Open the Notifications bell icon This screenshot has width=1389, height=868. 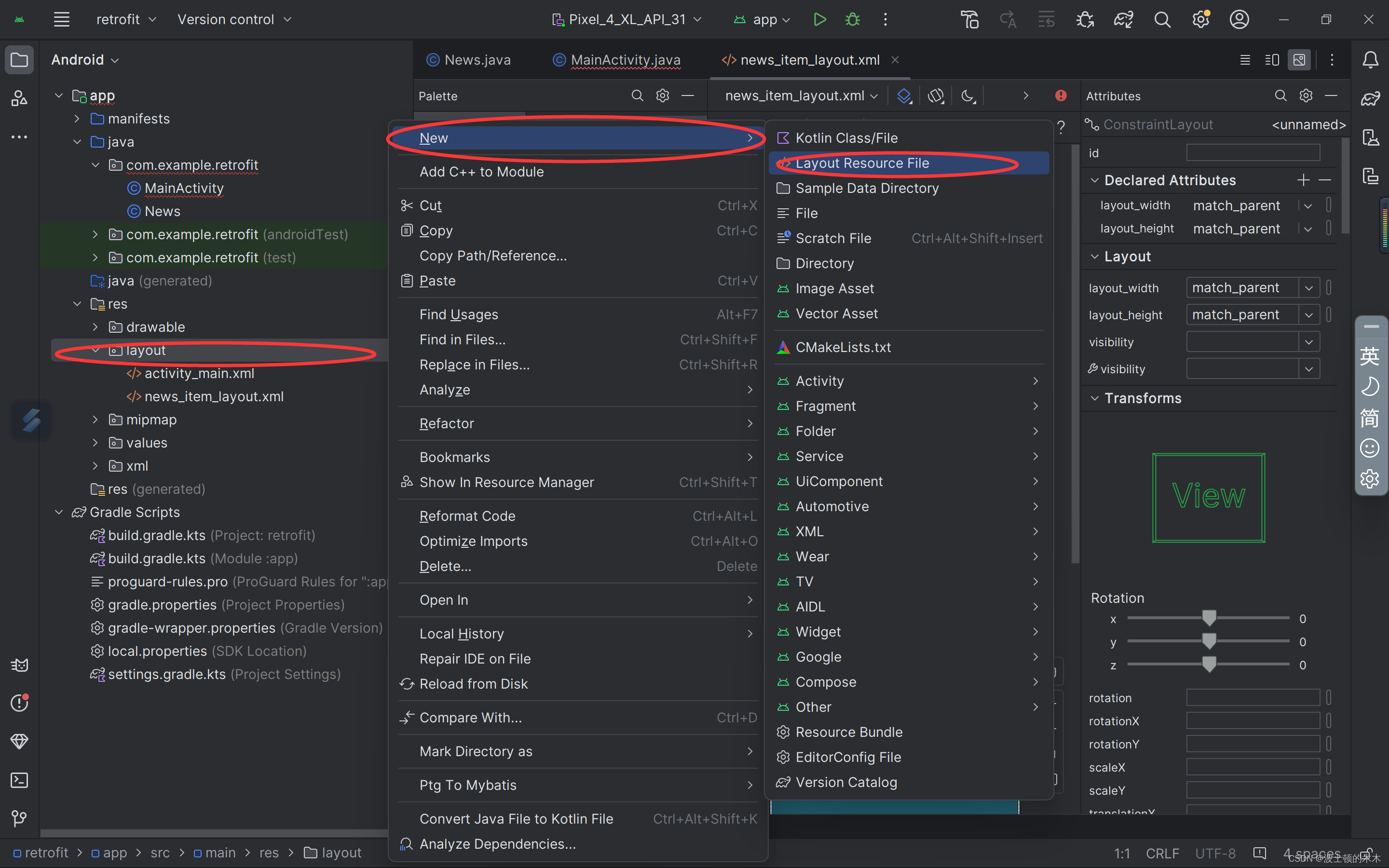click(x=1371, y=60)
